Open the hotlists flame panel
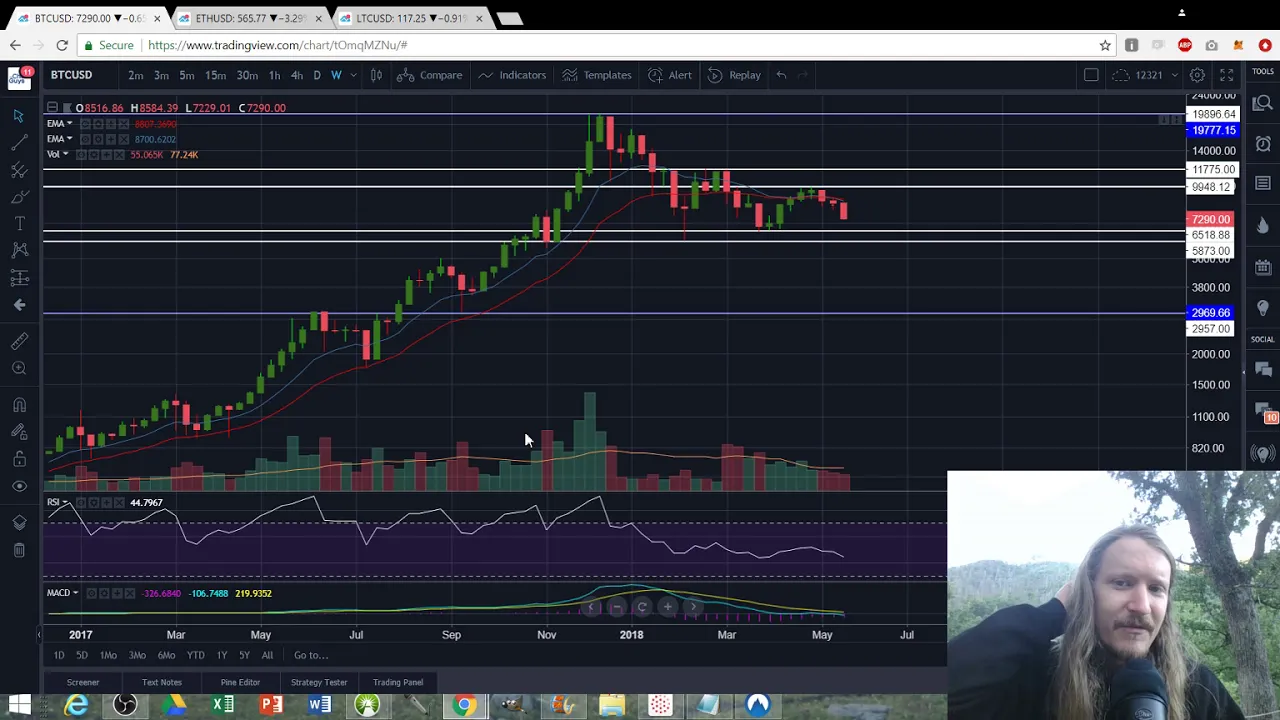Viewport: 1280px width, 720px height. point(1263,226)
